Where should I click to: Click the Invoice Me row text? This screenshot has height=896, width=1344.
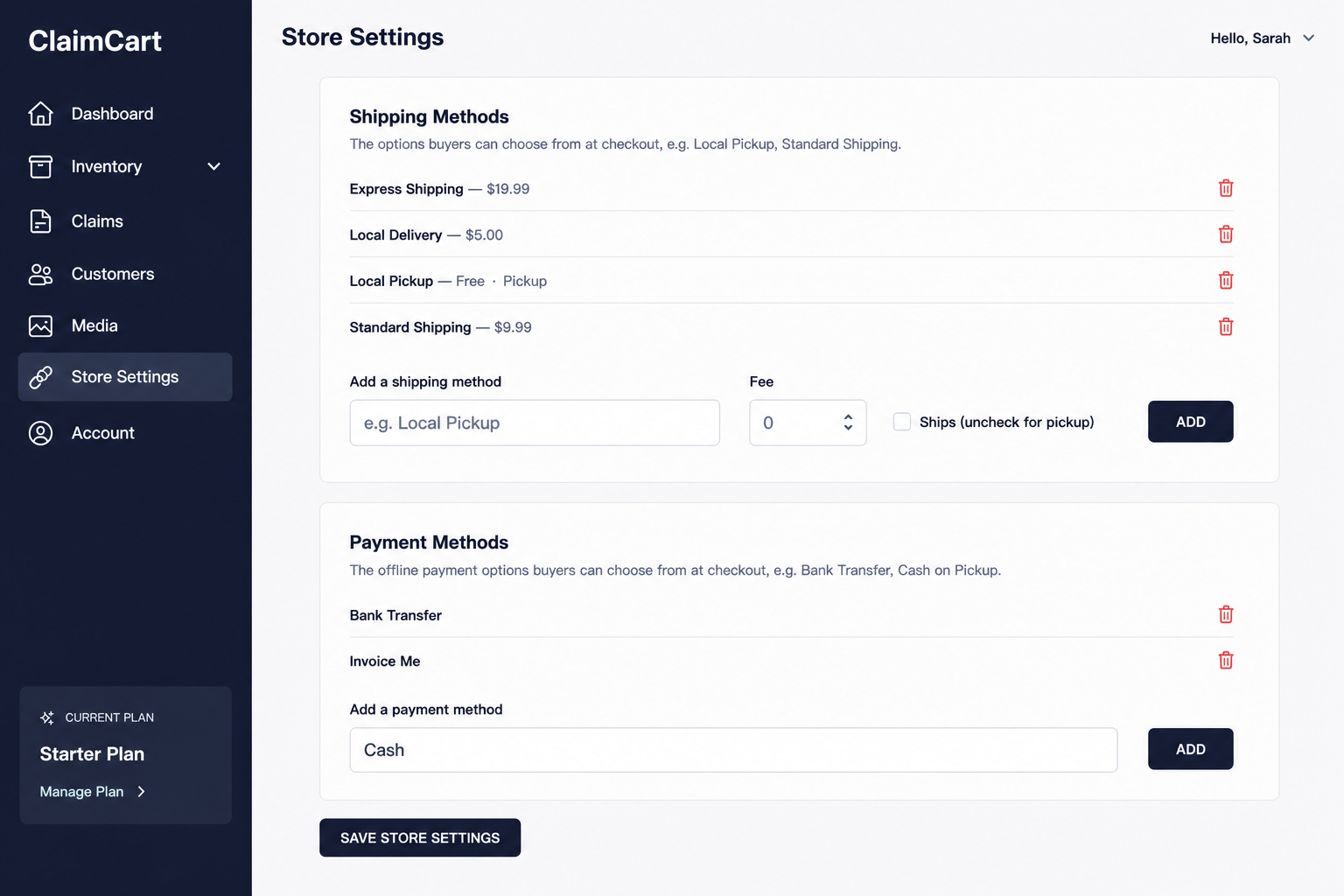385,661
